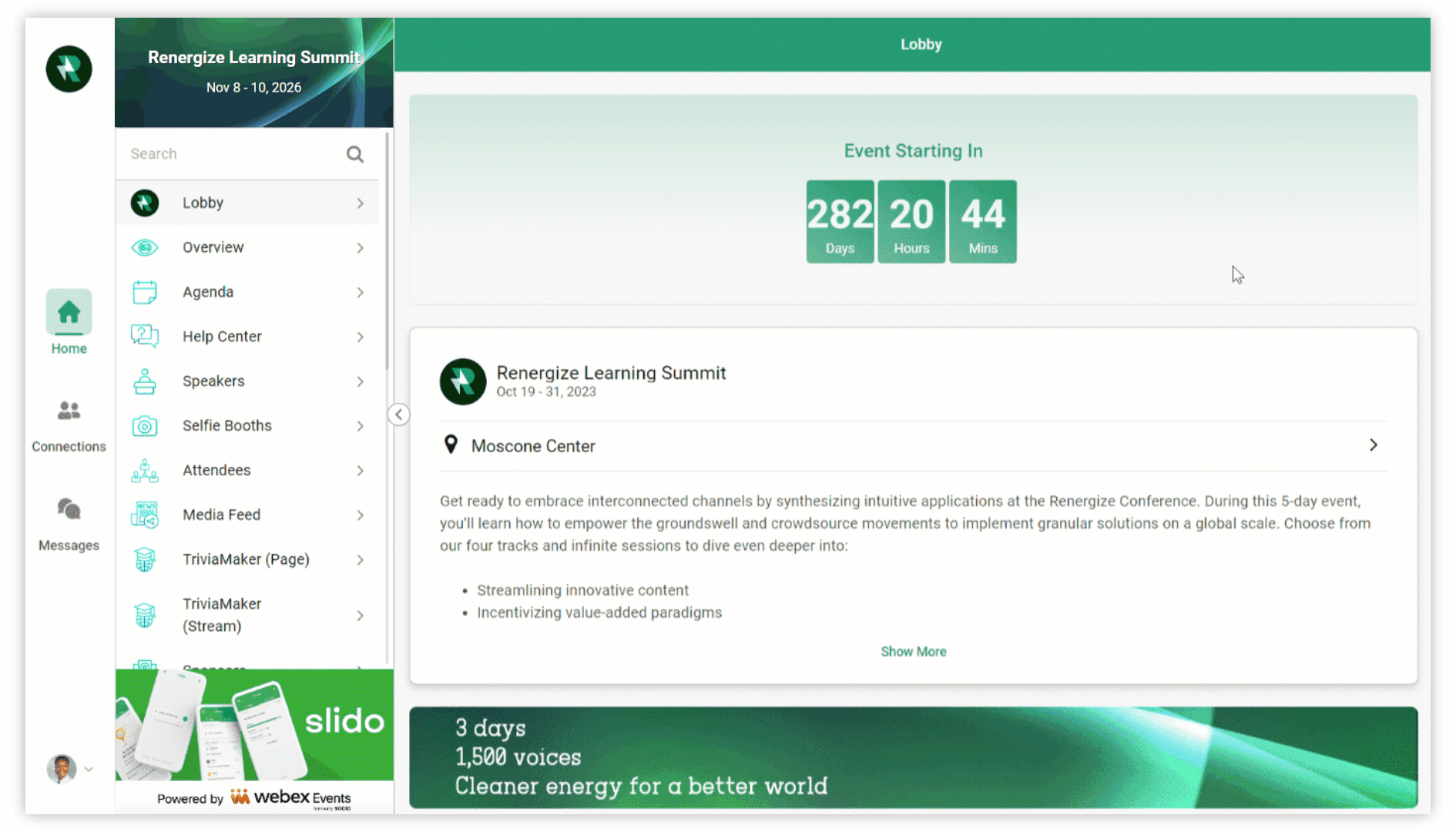Open the TriviaMaker (Page) menu item
The image size is (1456, 832).
coord(247,559)
